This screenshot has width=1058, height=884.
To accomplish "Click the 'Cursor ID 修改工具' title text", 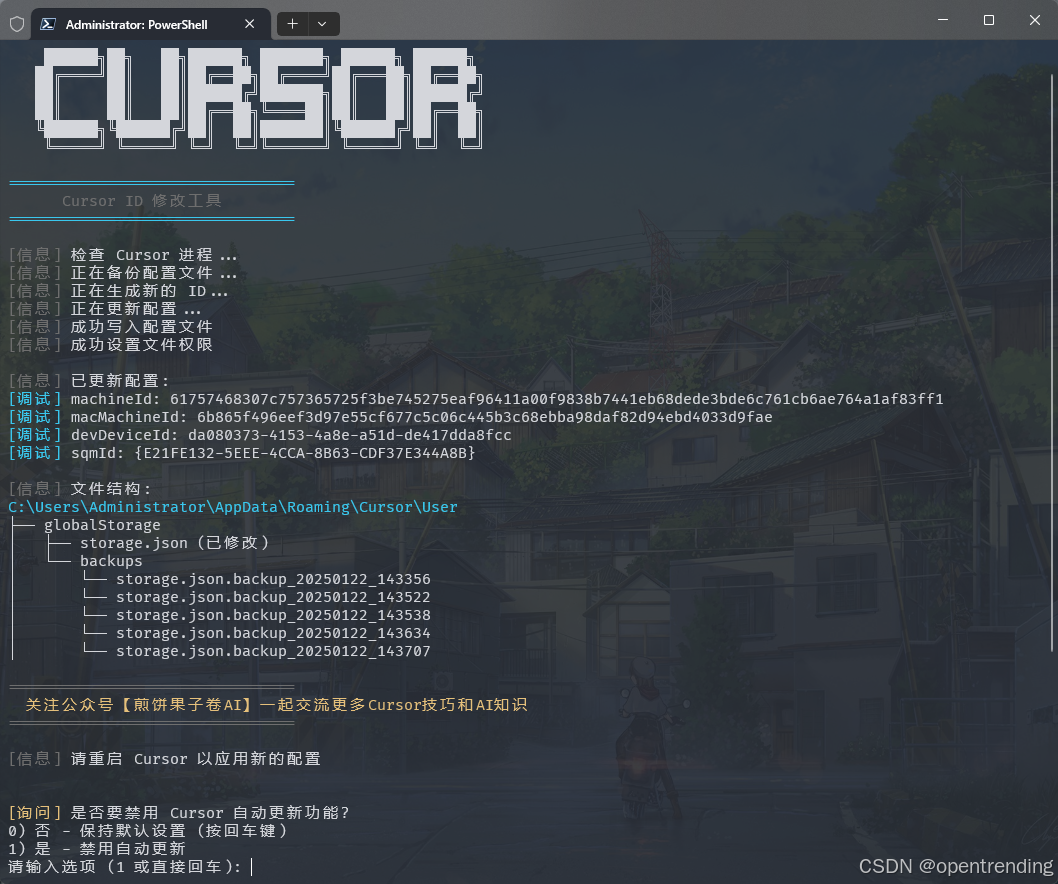I will coord(142,201).
